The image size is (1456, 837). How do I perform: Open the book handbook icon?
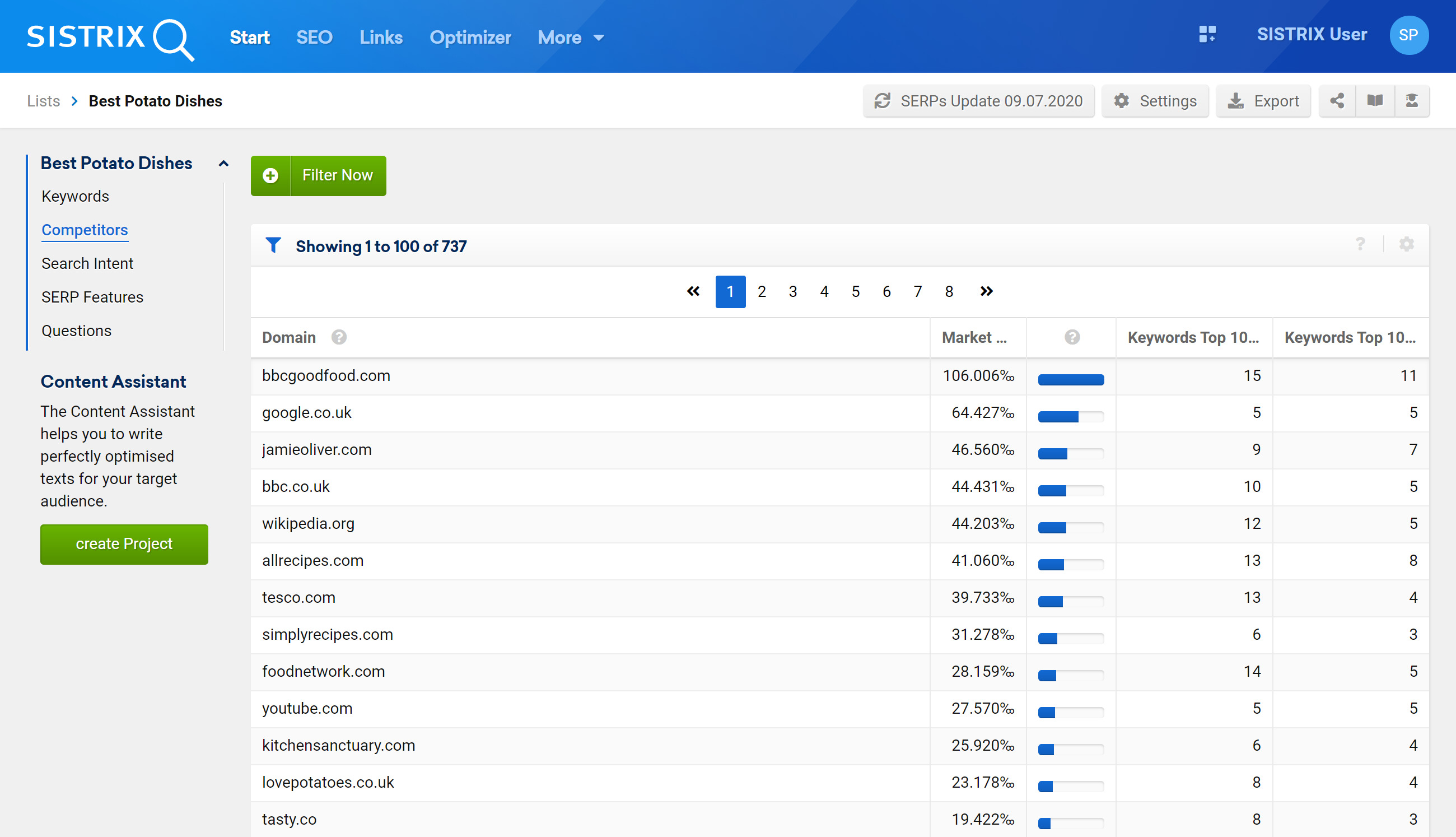[x=1374, y=101]
